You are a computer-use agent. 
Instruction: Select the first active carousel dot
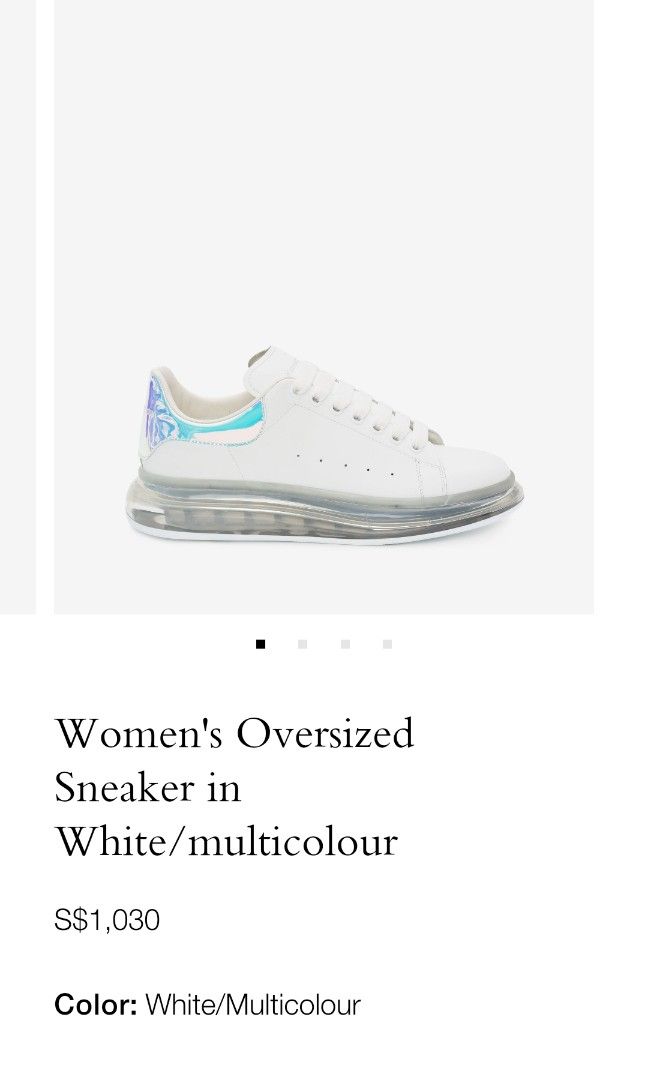(260, 644)
